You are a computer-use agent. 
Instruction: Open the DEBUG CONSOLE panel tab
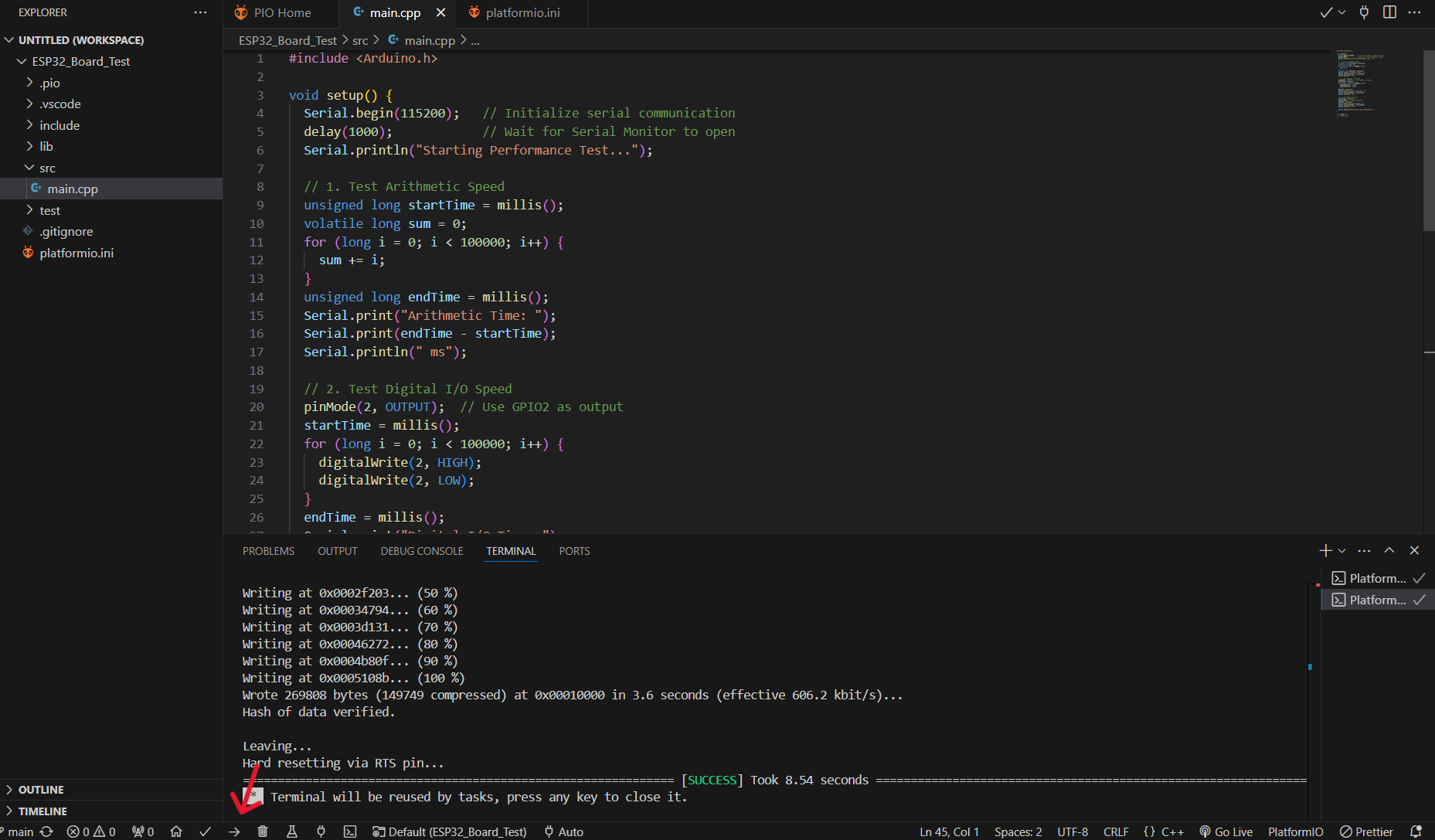pyautogui.click(x=422, y=551)
